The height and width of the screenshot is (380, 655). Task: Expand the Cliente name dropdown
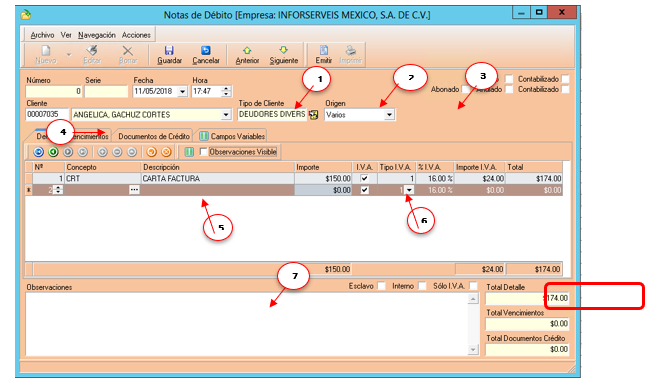click(226, 114)
